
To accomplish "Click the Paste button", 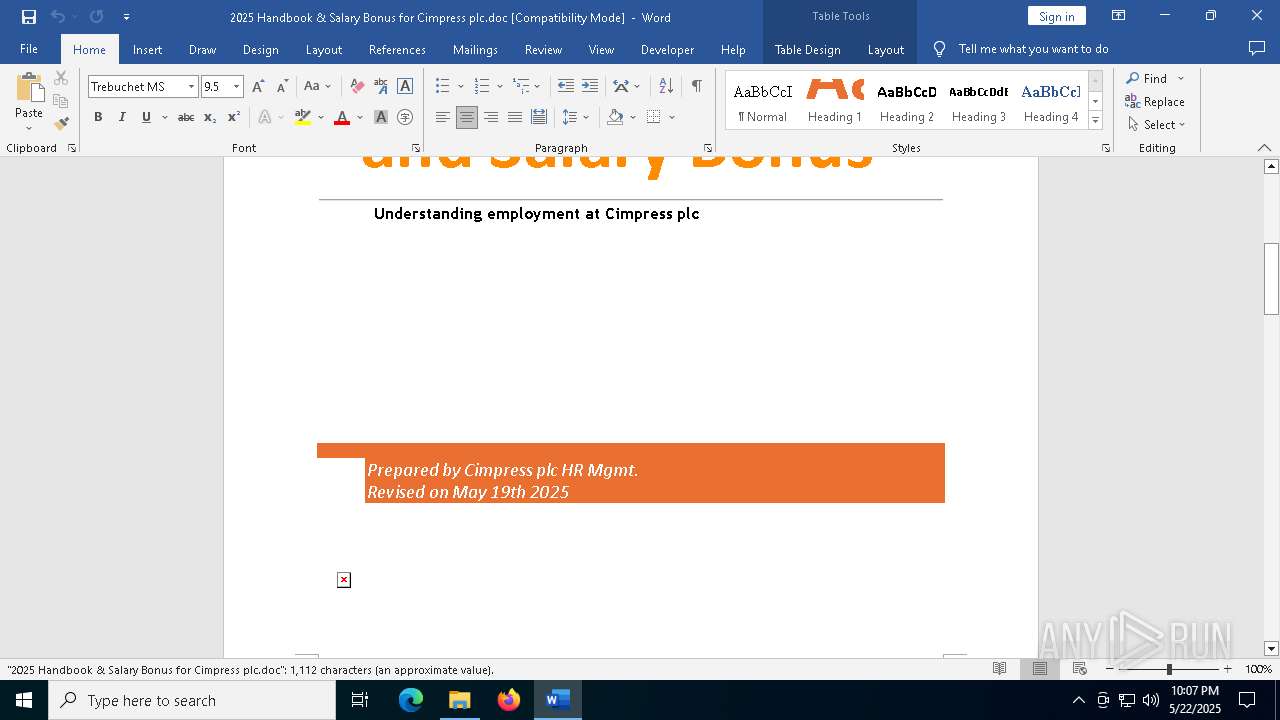I will (29, 96).
